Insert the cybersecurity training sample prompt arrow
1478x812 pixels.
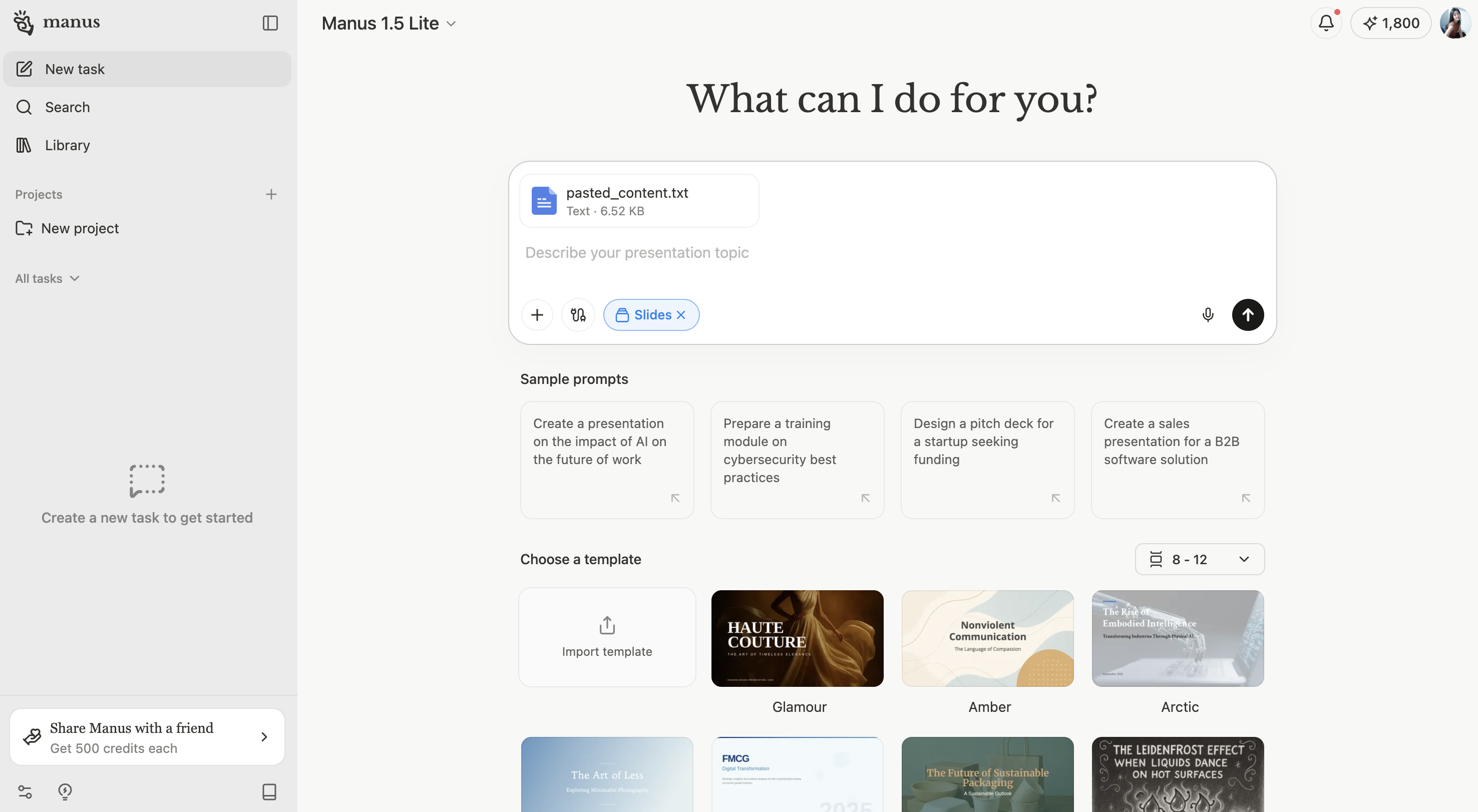click(x=865, y=498)
